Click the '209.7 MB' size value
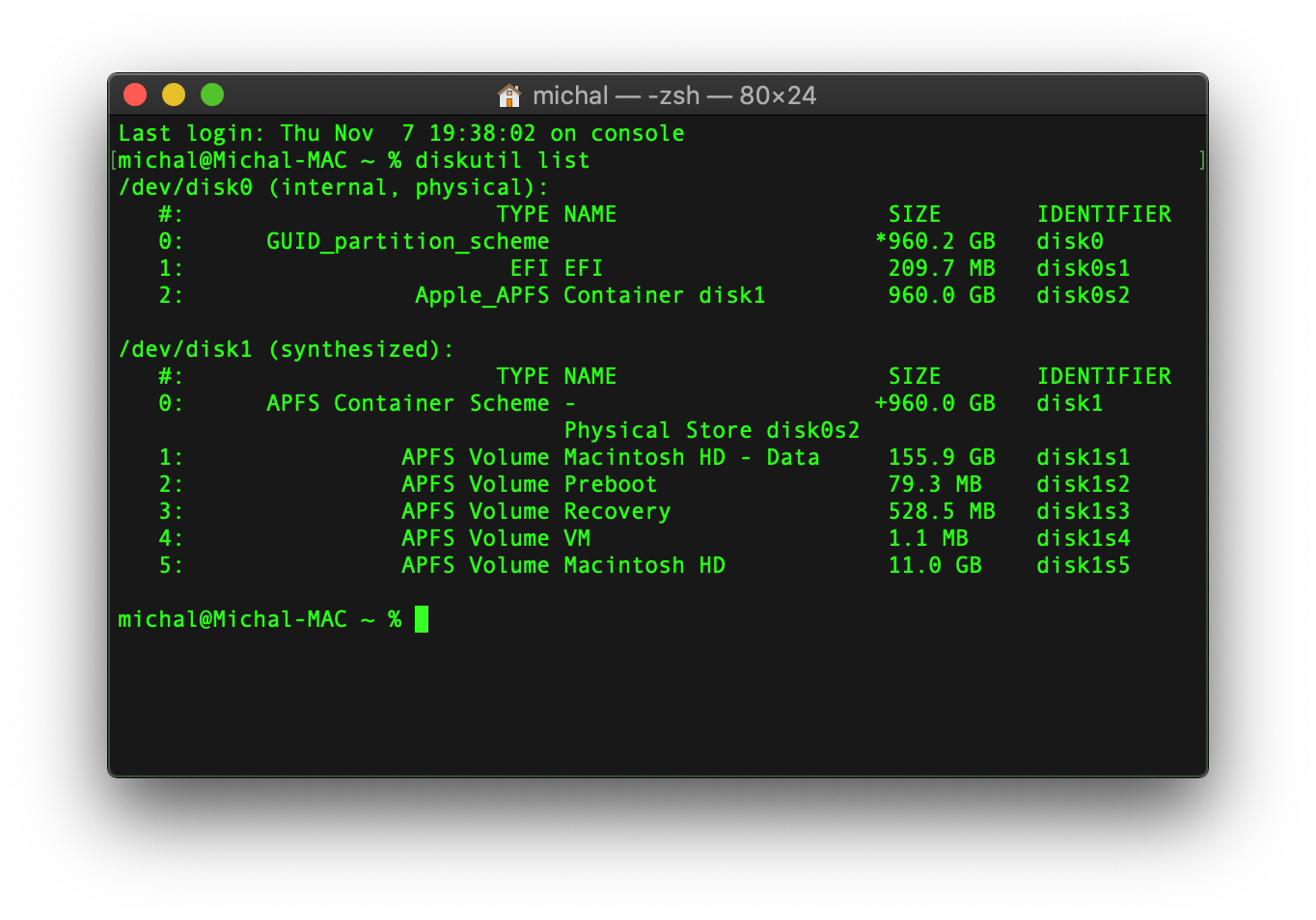Image resolution: width=1316 pixels, height=920 pixels. pos(942,268)
